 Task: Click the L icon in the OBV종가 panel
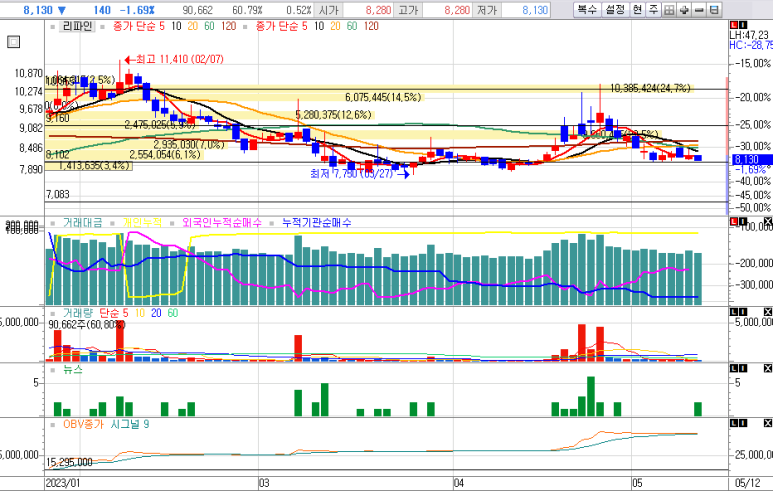coord(735,423)
